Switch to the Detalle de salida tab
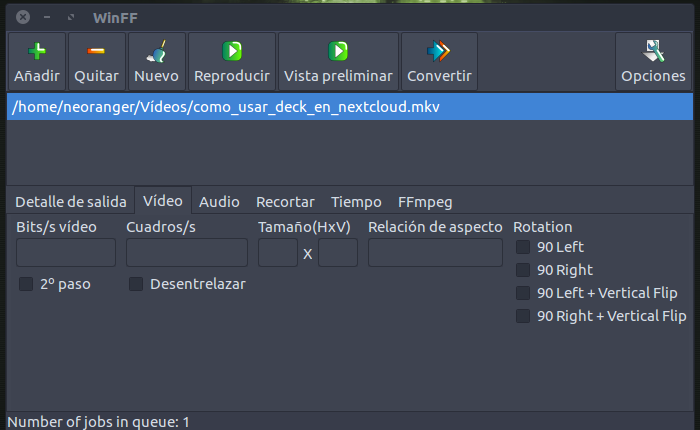The image size is (700, 430). pos(70,201)
